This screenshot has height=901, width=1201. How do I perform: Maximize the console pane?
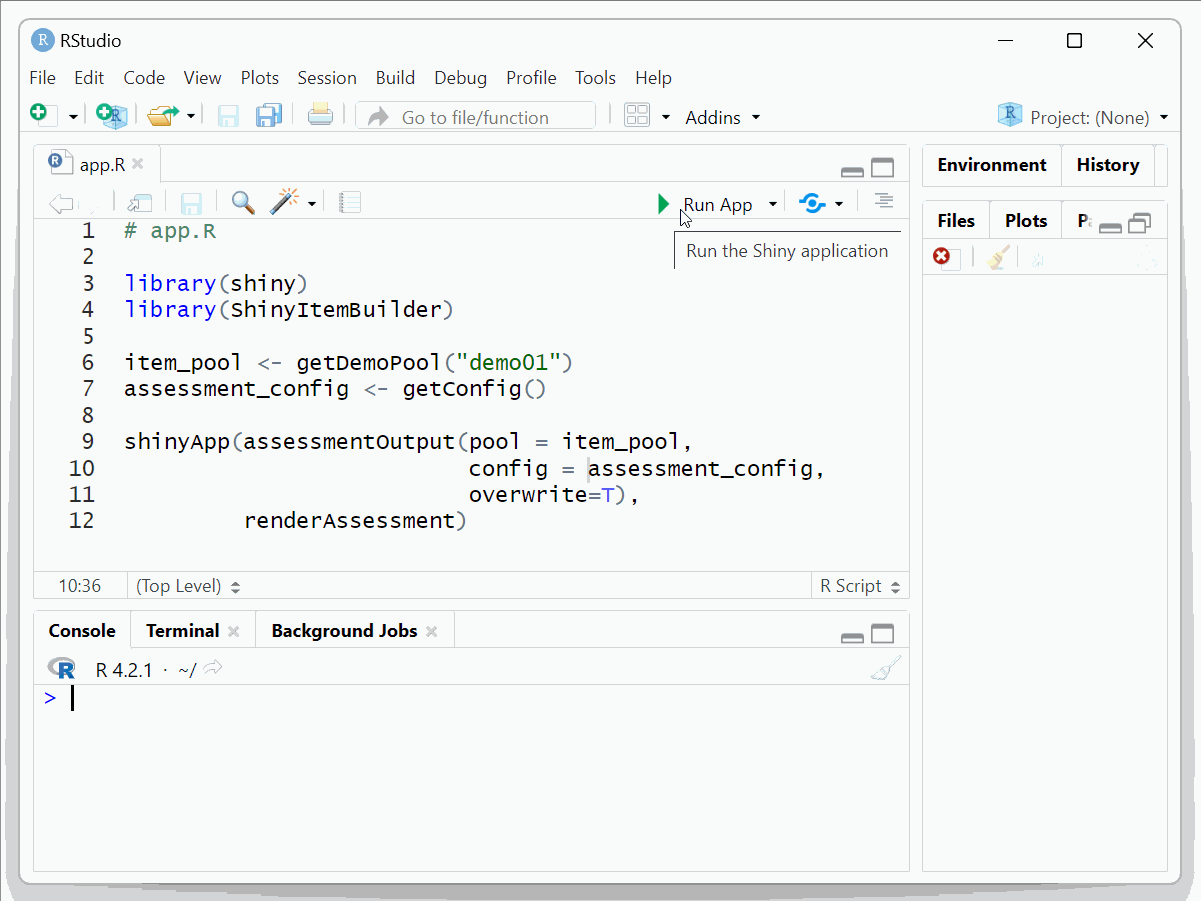pyautogui.click(x=882, y=634)
